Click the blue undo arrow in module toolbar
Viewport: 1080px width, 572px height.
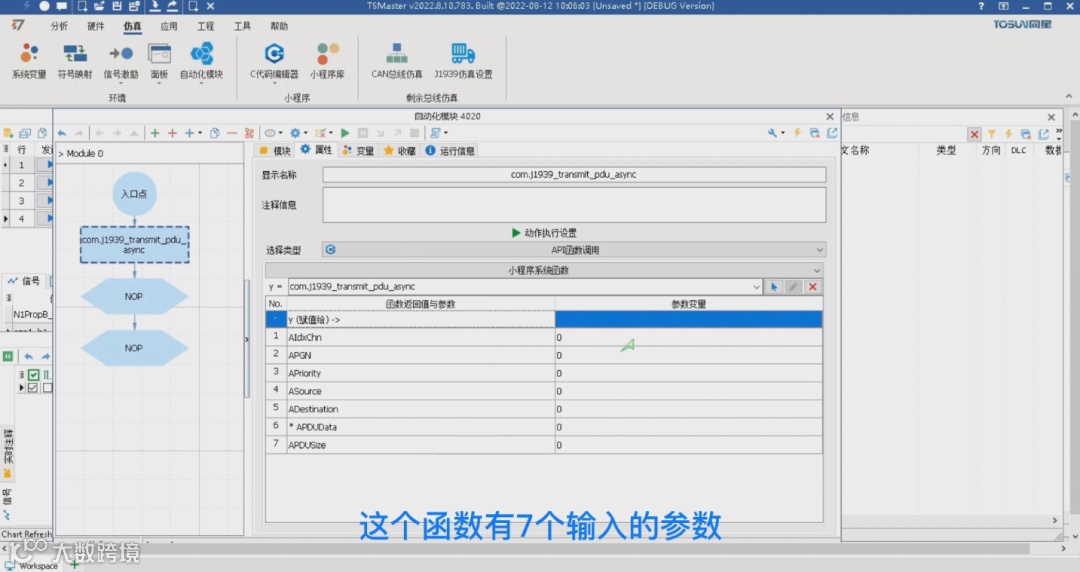point(62,133)
